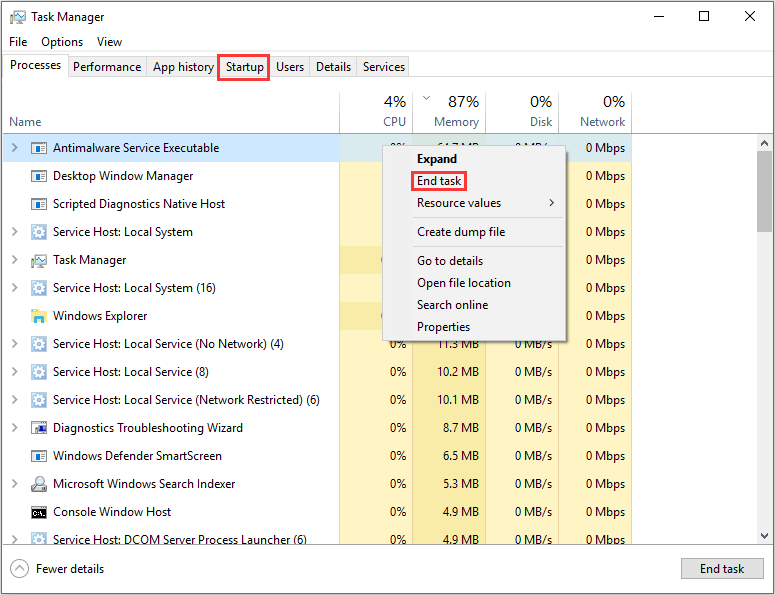
Task: Click the scrollbar down arrow
Action: pyautogui.click(x=764, y=536)
